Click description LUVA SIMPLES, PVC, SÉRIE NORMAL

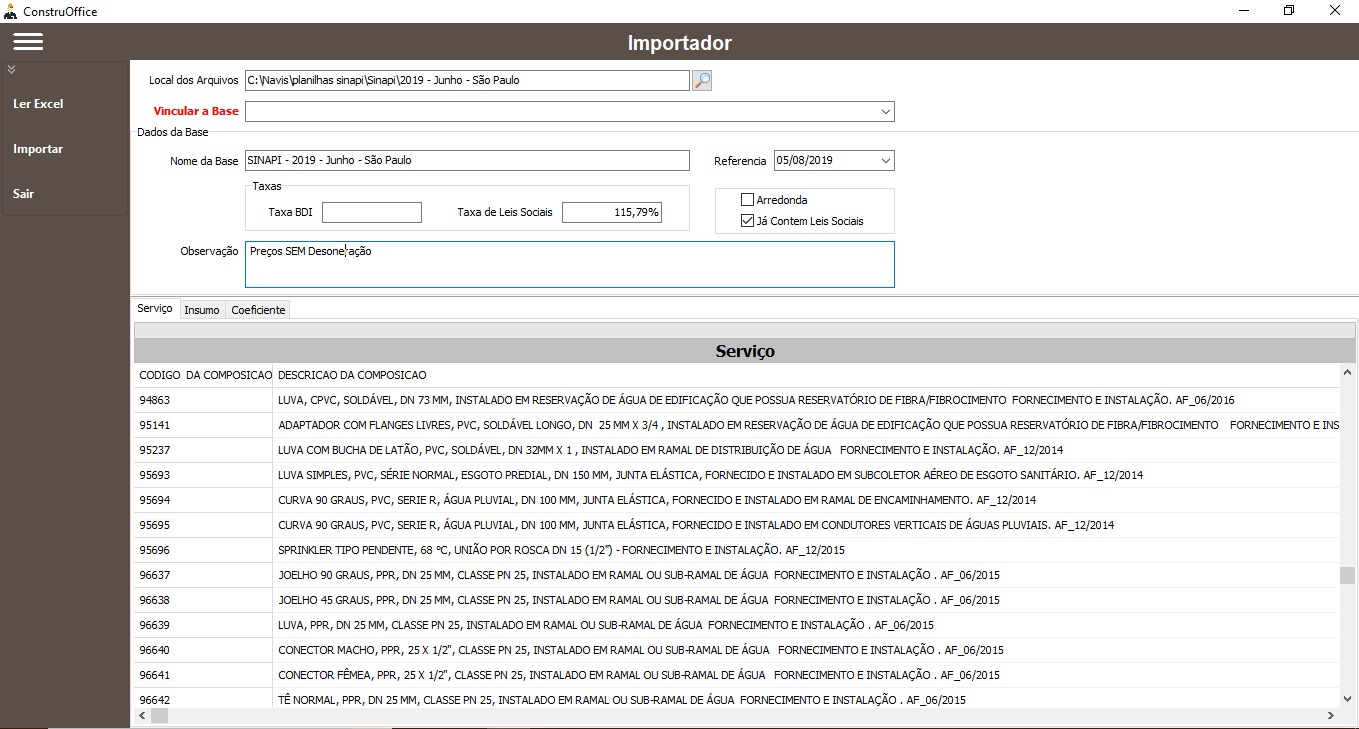coord(710,475)
